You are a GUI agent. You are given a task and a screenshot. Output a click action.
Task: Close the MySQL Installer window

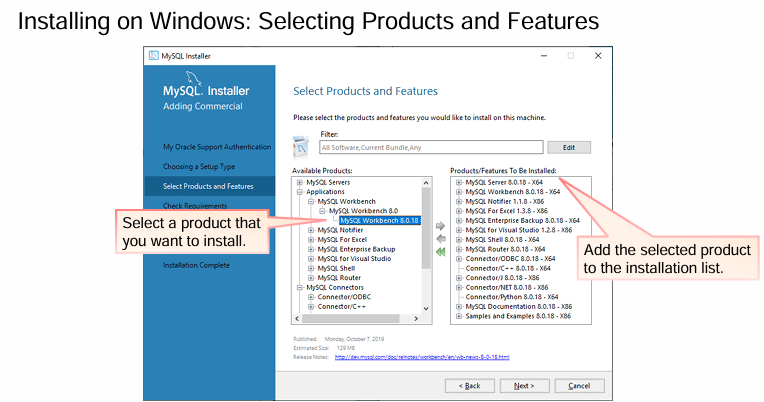598,55
